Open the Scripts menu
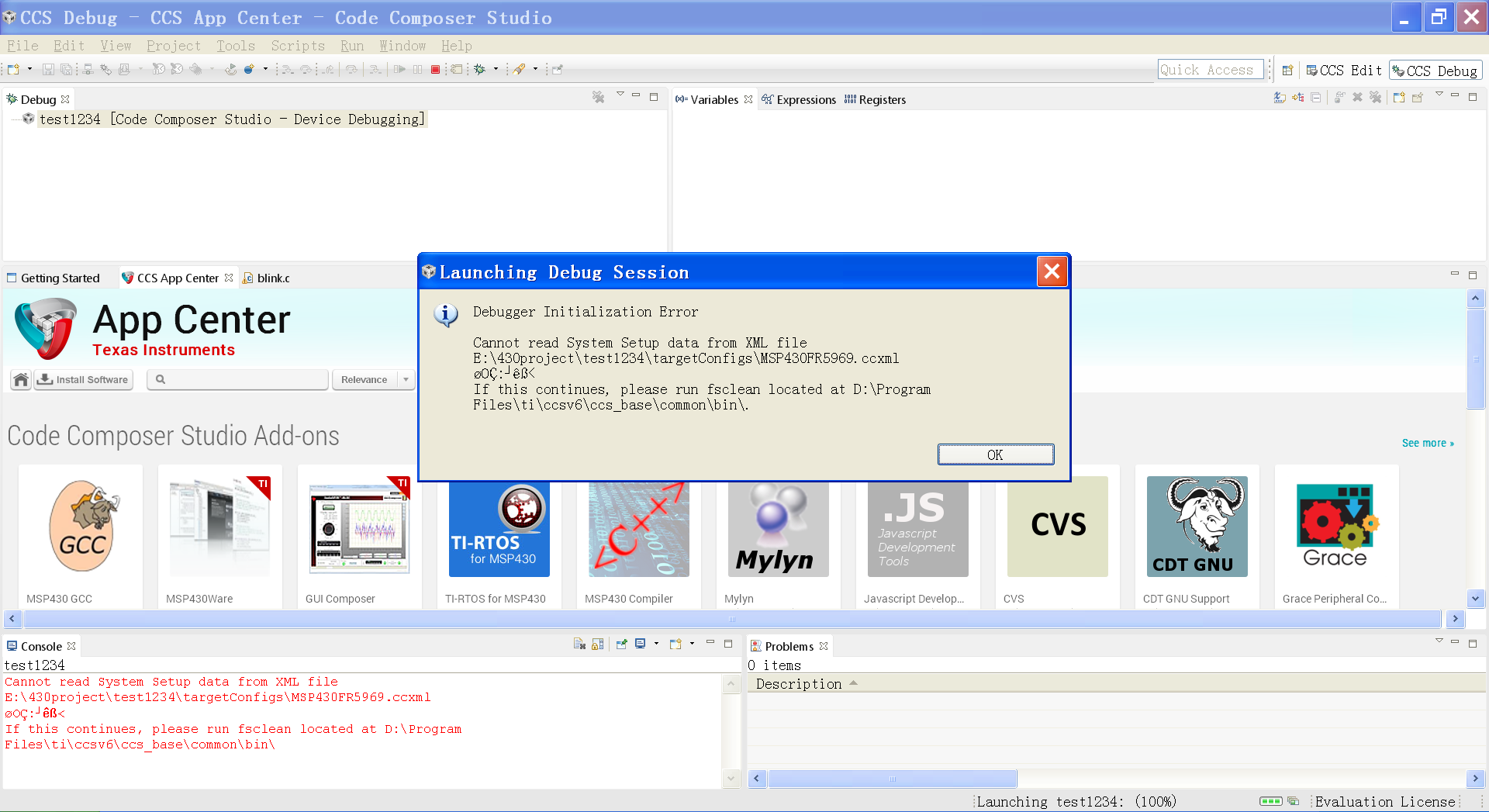 (x=298, y=46)
